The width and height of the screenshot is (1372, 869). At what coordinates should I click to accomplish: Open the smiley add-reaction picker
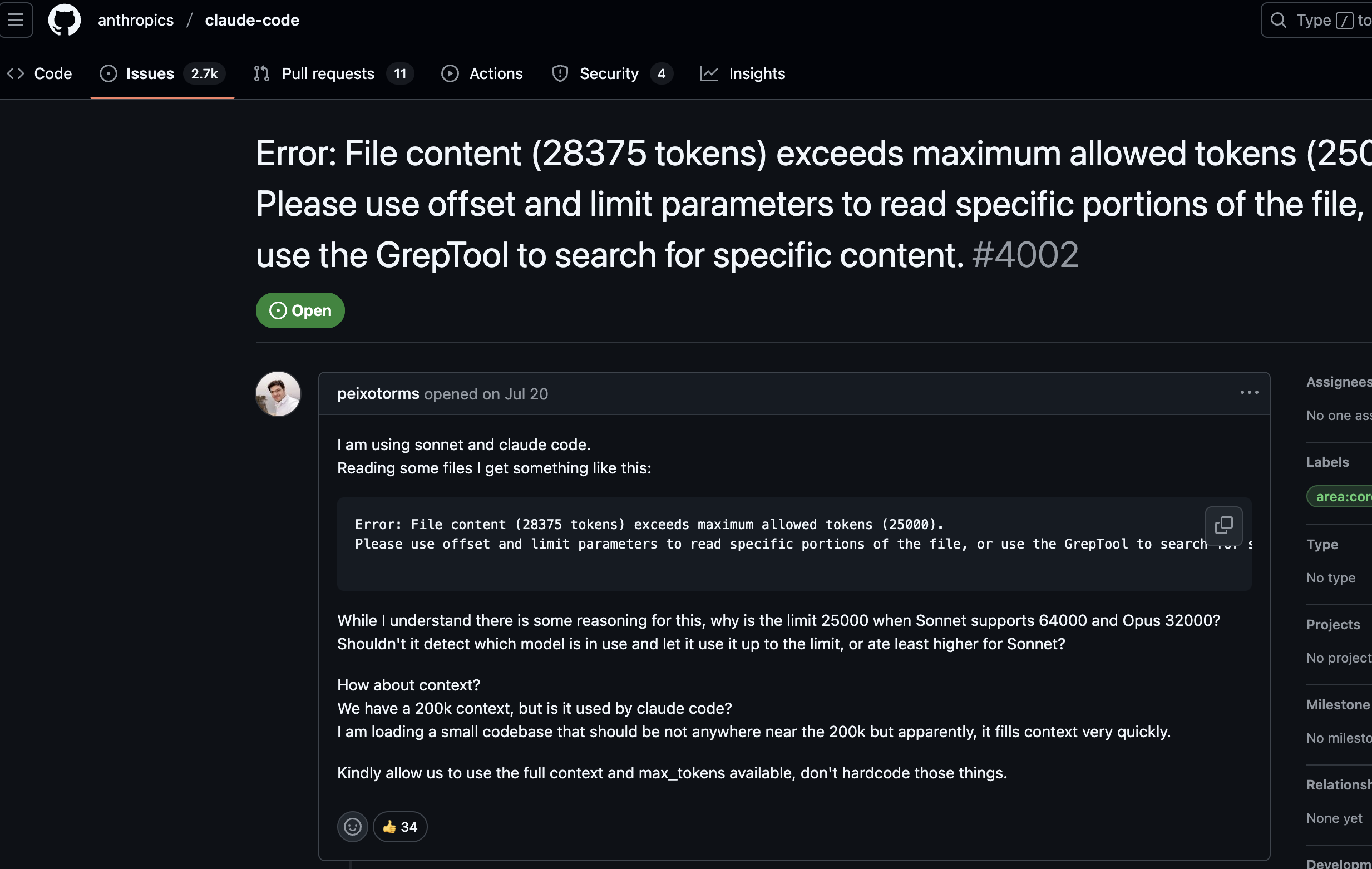[352, 826]
